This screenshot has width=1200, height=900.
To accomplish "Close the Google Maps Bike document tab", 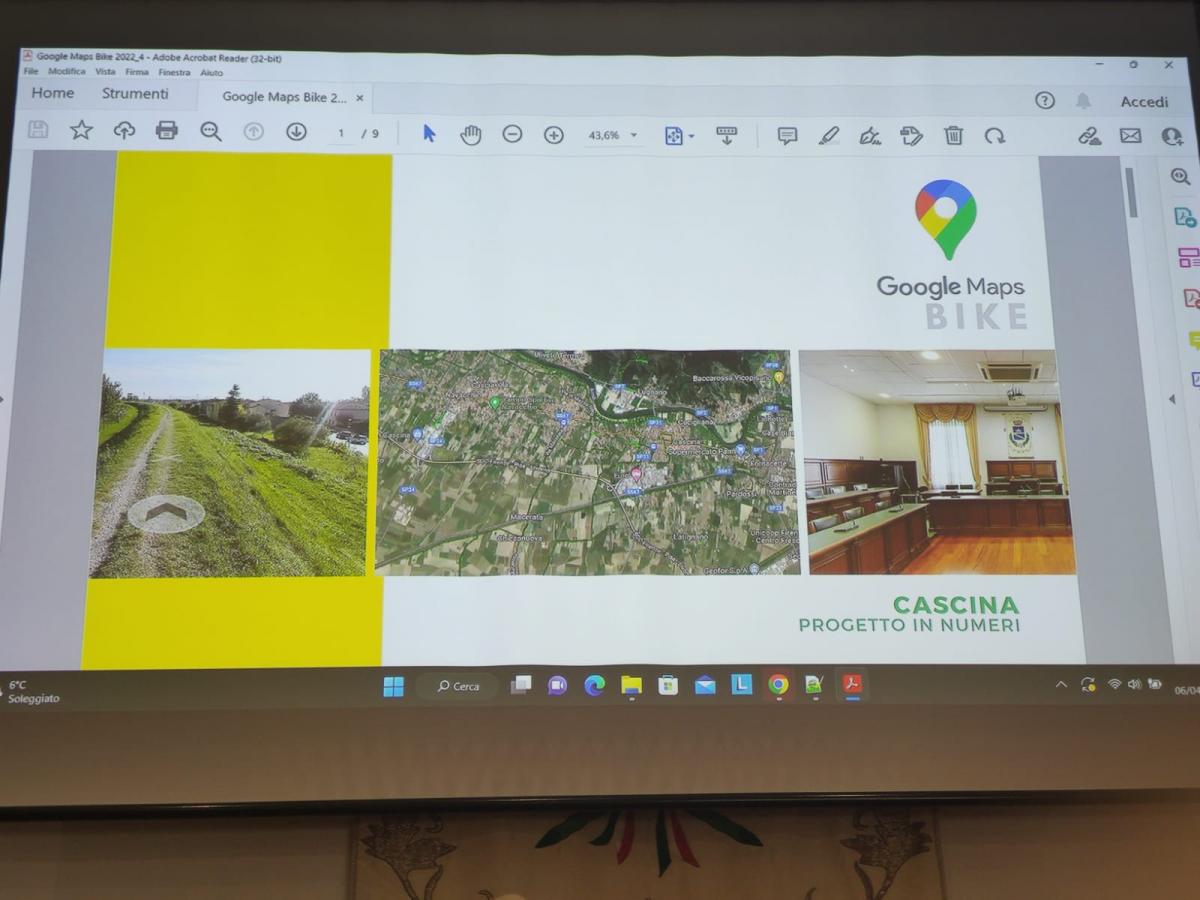I will [360, 98].
